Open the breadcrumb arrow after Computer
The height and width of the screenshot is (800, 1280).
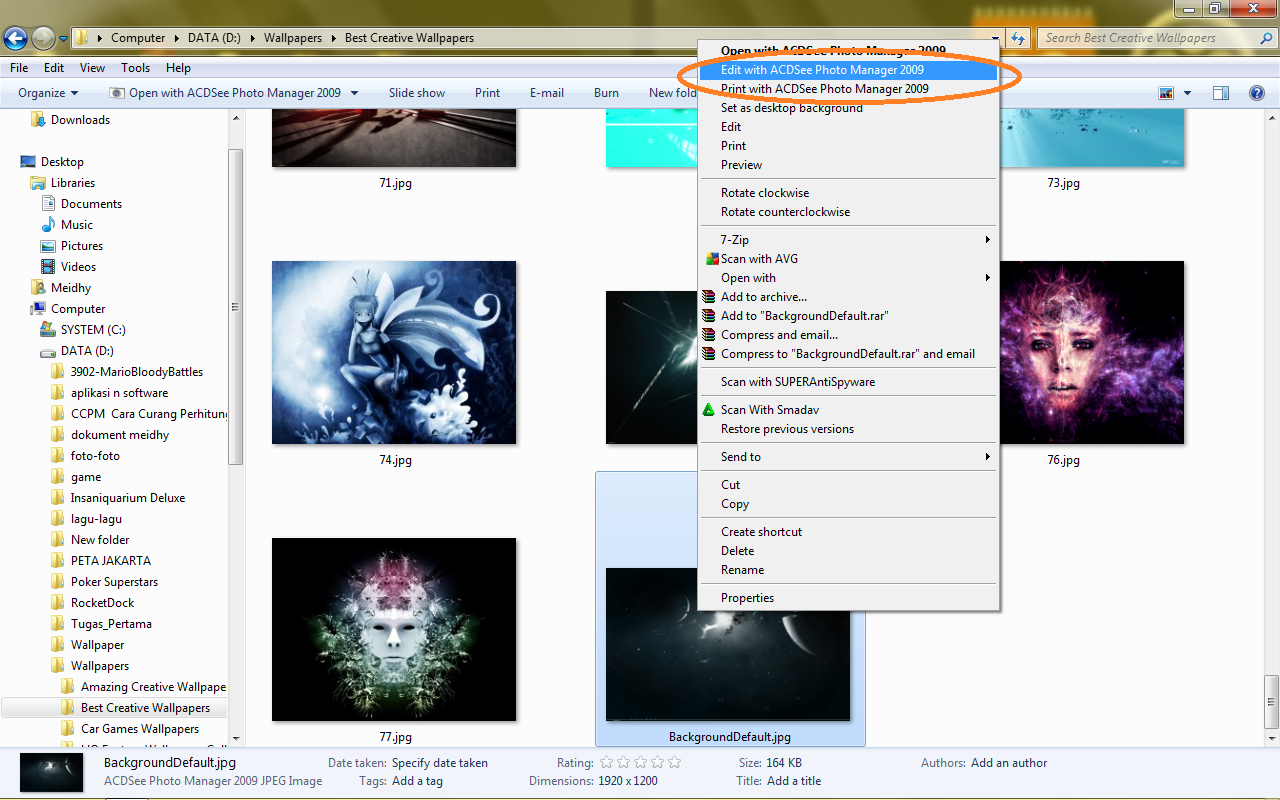(177, 38)
